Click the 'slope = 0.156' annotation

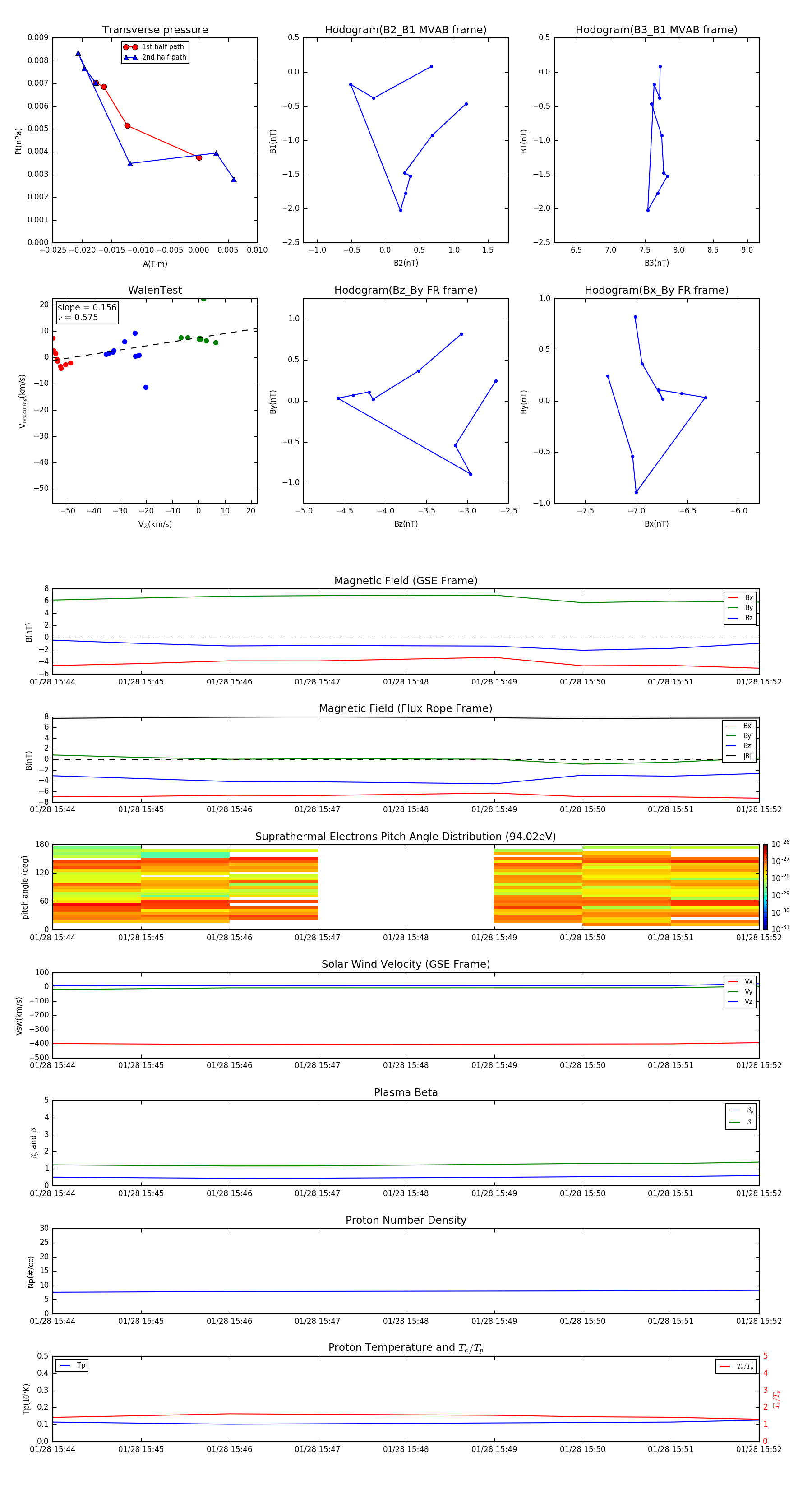click(x=87, y=308)
